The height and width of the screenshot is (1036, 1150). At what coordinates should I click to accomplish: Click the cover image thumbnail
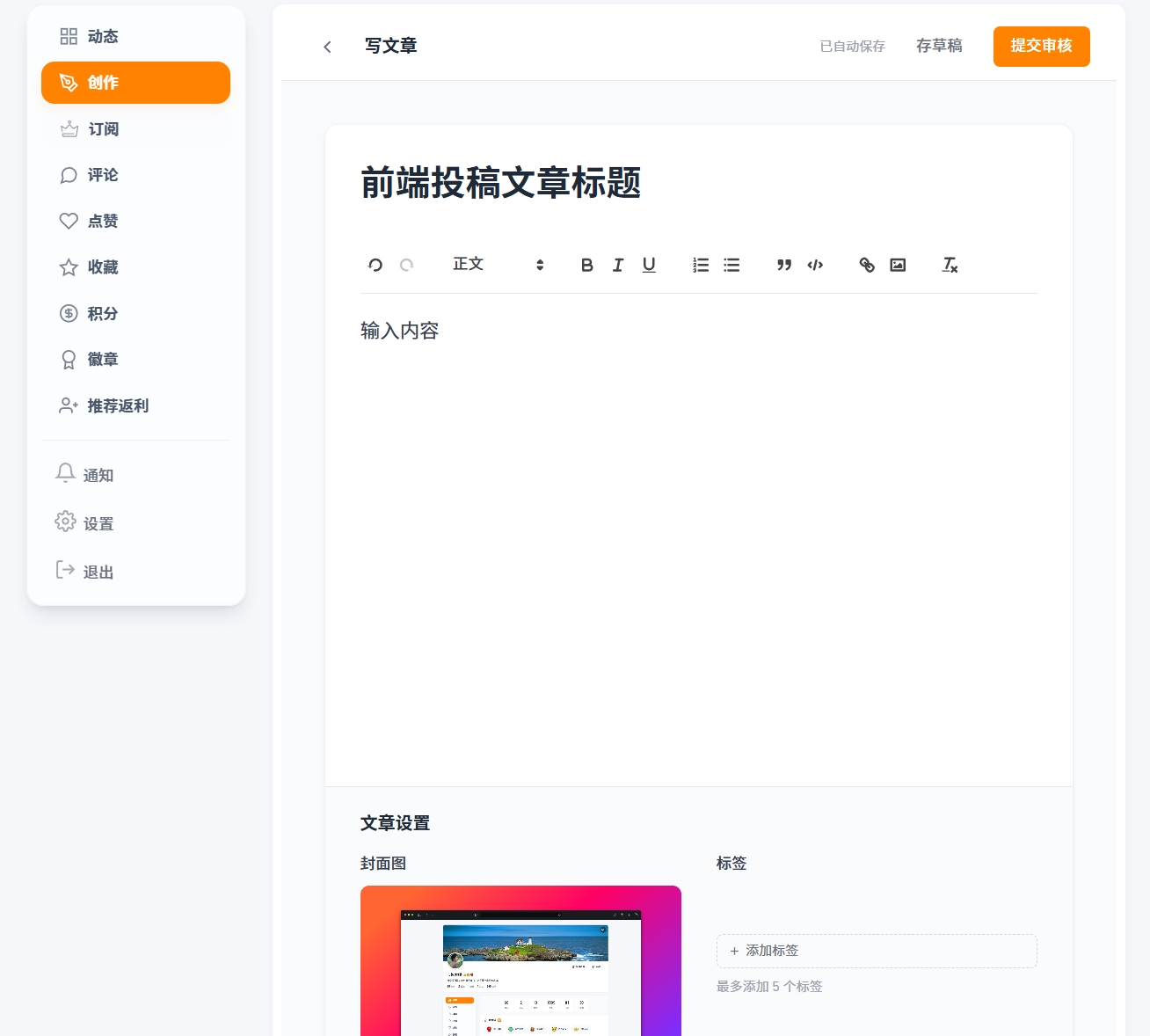520,960
